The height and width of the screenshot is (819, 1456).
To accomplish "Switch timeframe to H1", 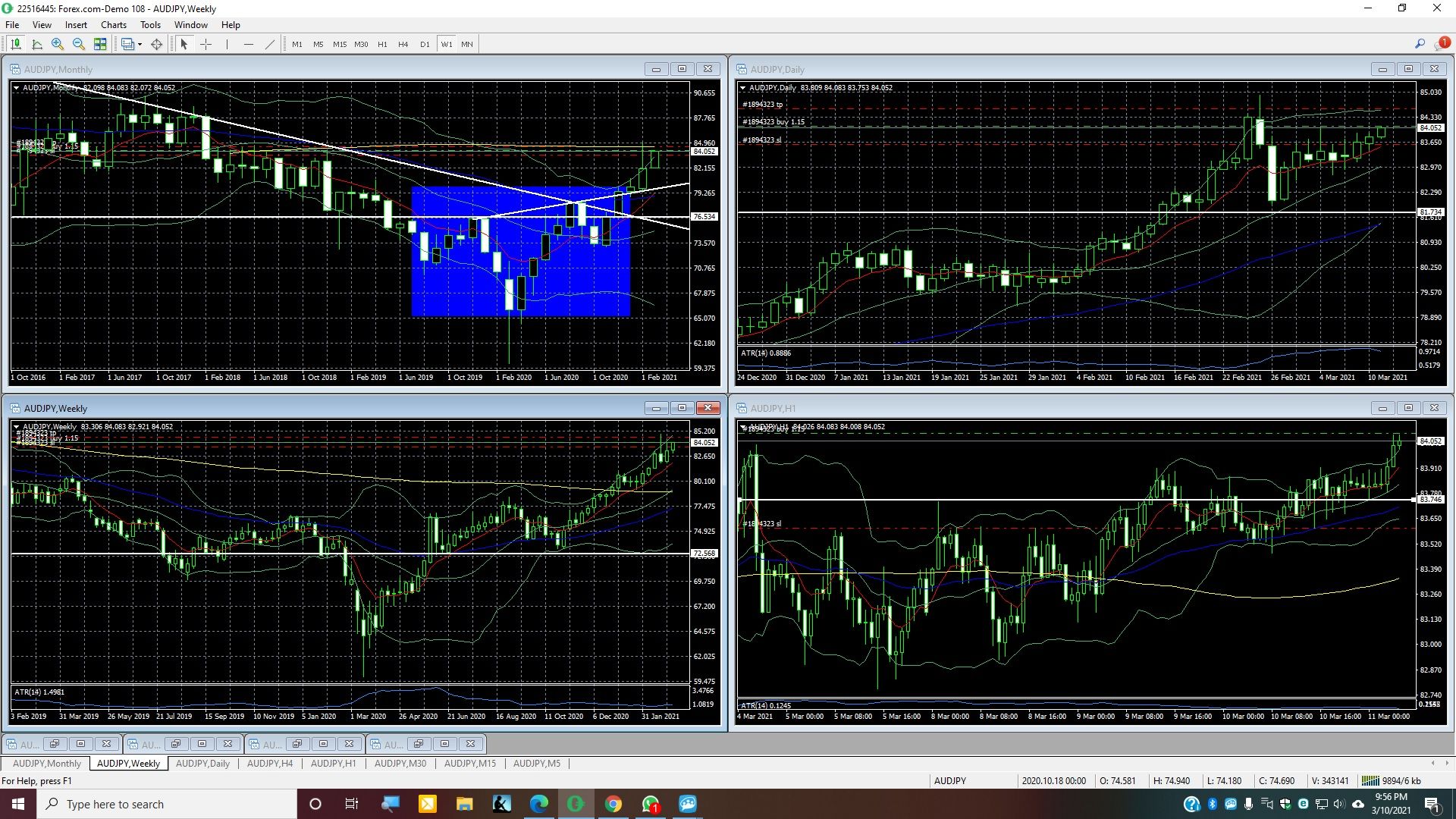I will click(x=382, y=44).
